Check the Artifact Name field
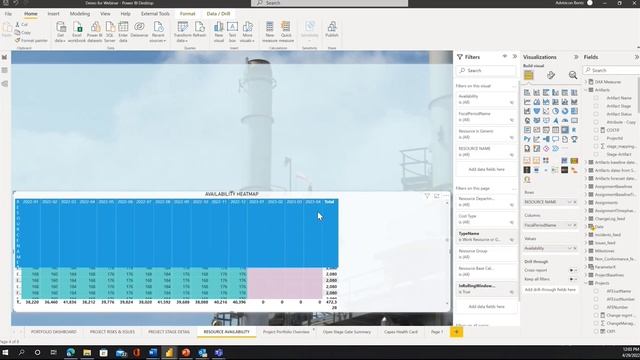Screen dimensions: 640x360 [x=596, y=98]
